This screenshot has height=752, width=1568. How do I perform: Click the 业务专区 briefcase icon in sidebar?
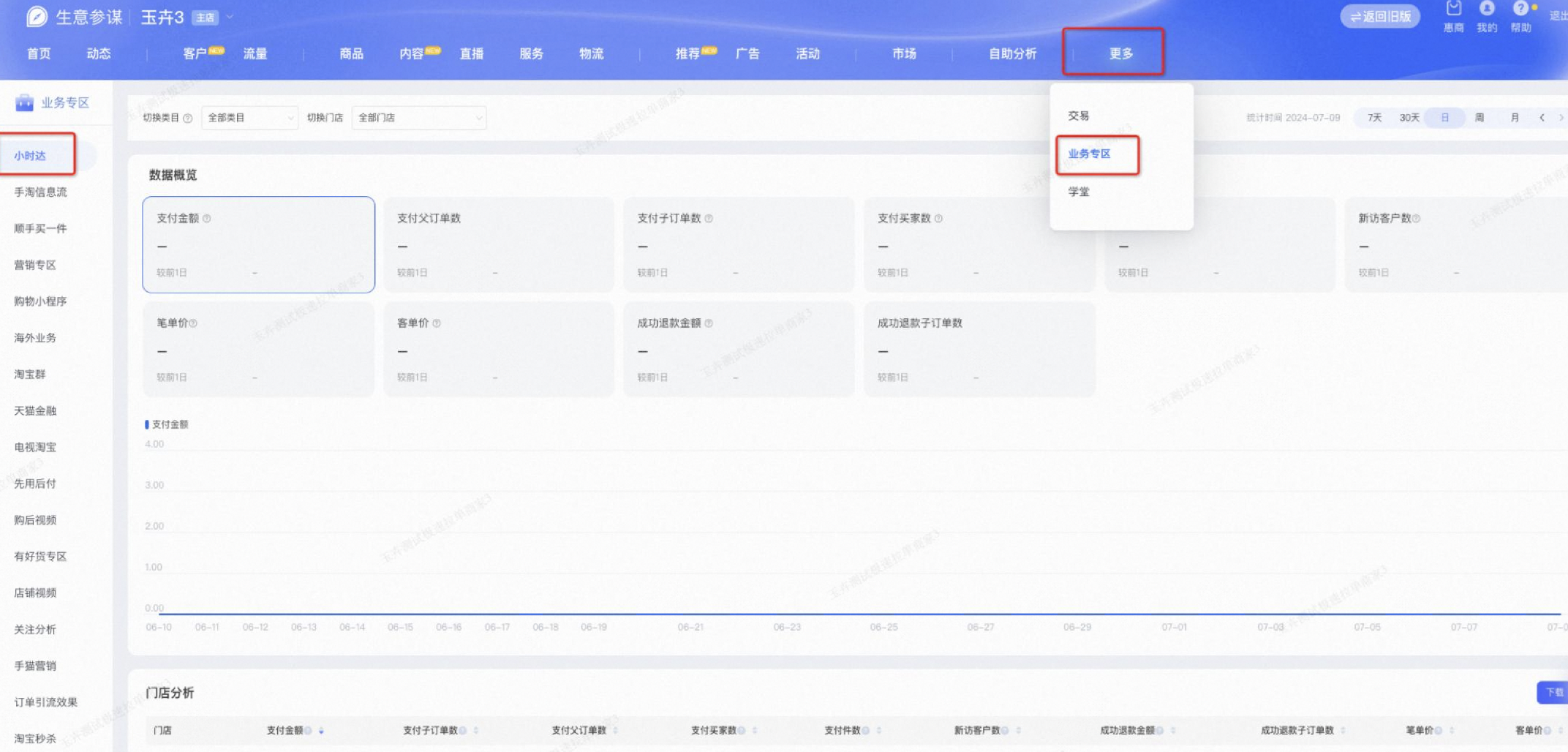tap(24, 102)
